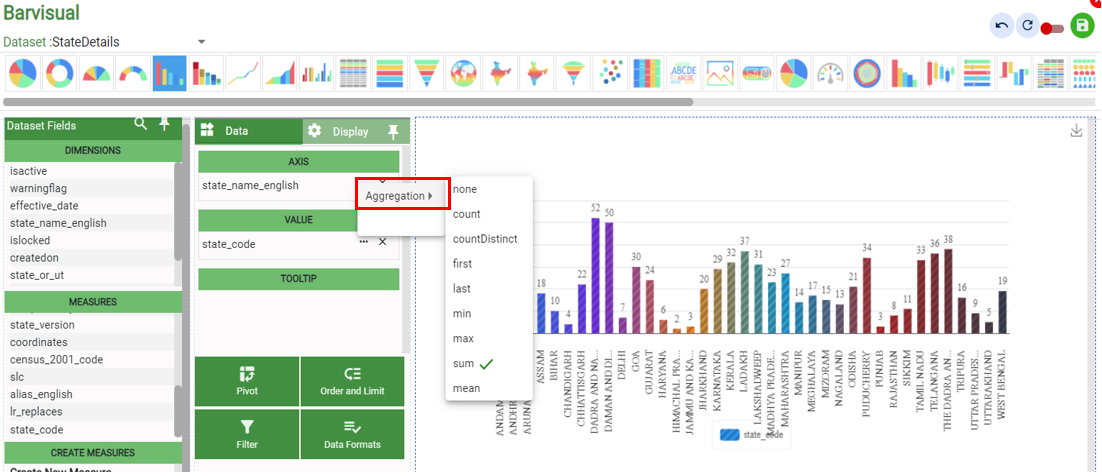1102x476 pixels.
Task: Click the Order and Limit button
Action: pos(352,381)
